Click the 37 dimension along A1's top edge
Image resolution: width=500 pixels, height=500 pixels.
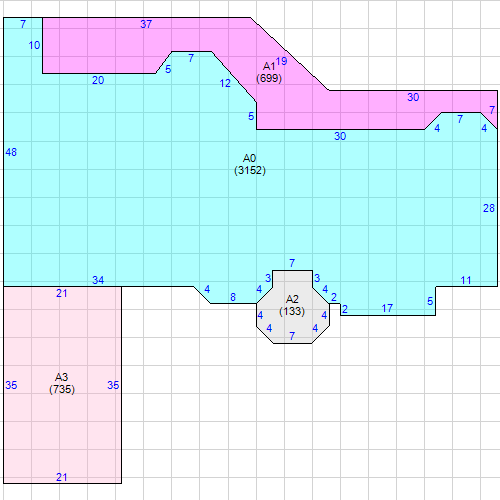click(146, 24)
